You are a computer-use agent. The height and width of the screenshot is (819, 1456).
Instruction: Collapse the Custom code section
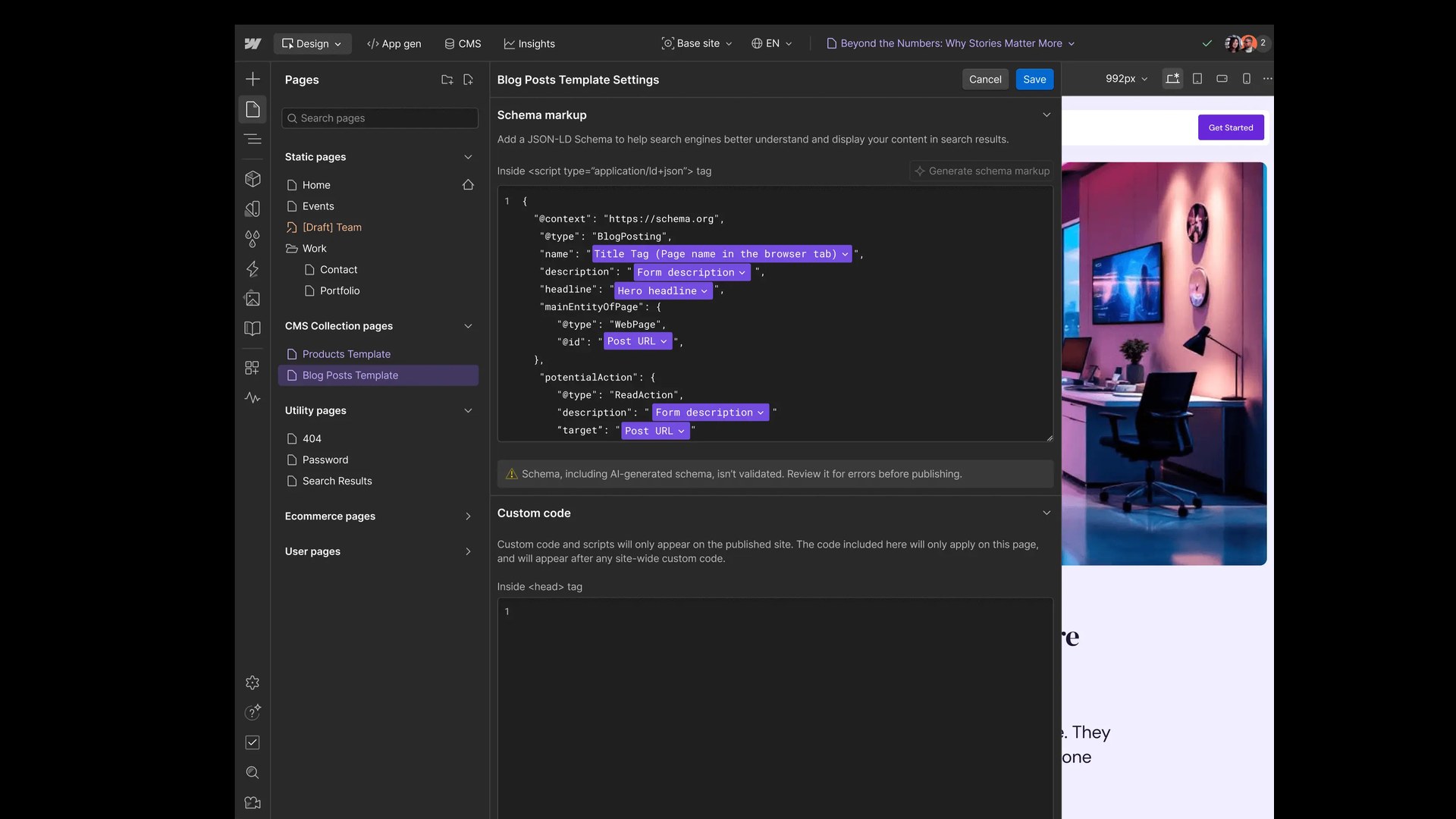[1046, 513]
